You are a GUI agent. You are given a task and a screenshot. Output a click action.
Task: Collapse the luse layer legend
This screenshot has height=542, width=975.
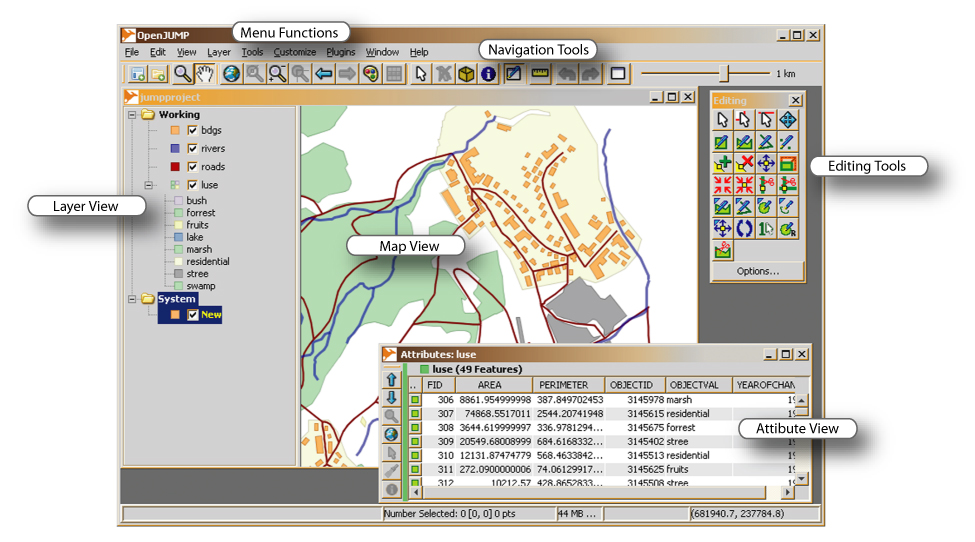(148, 185)
